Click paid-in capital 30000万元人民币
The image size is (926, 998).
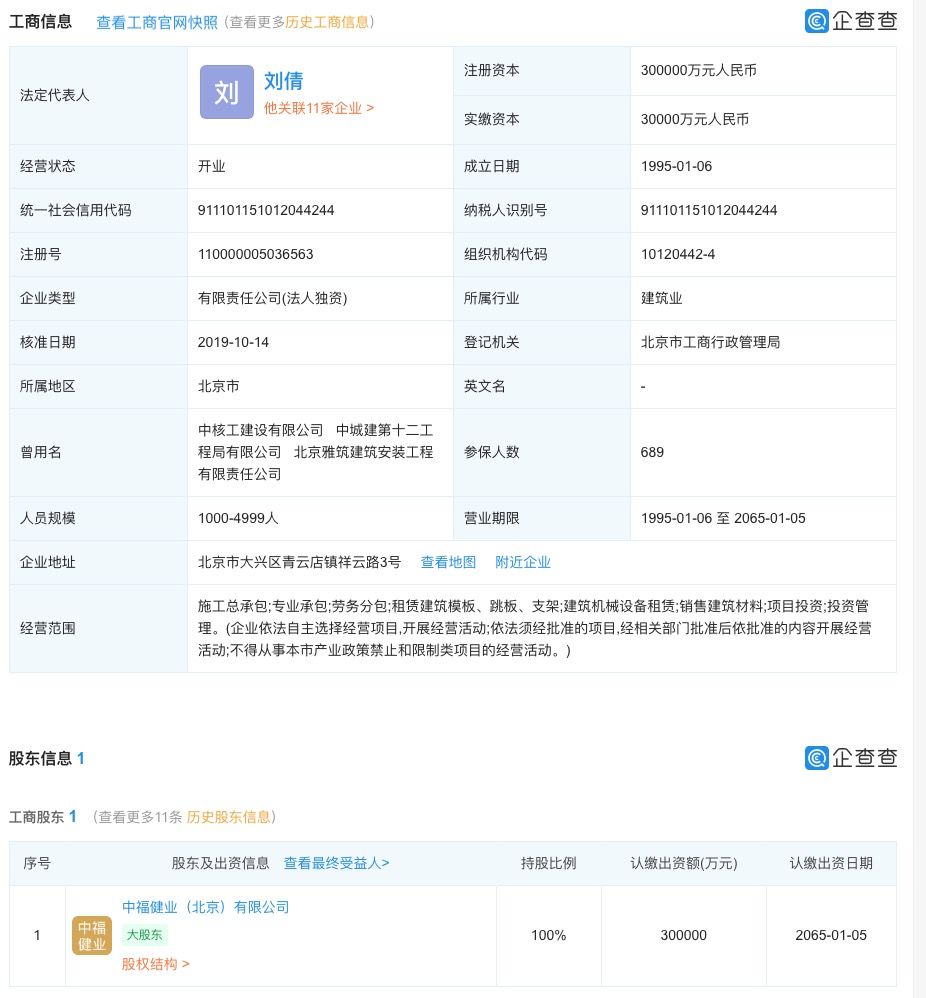click(x=695, y=119)
